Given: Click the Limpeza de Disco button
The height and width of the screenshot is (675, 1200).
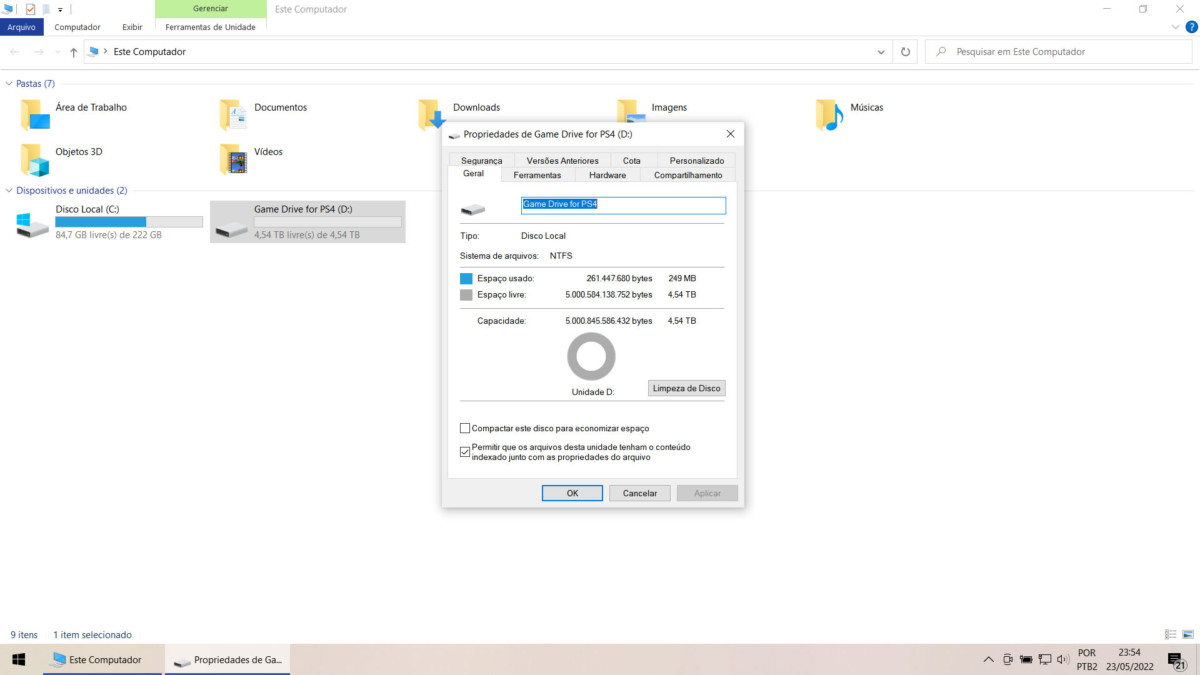Looking at the screenshot, I should pos(686,388).
